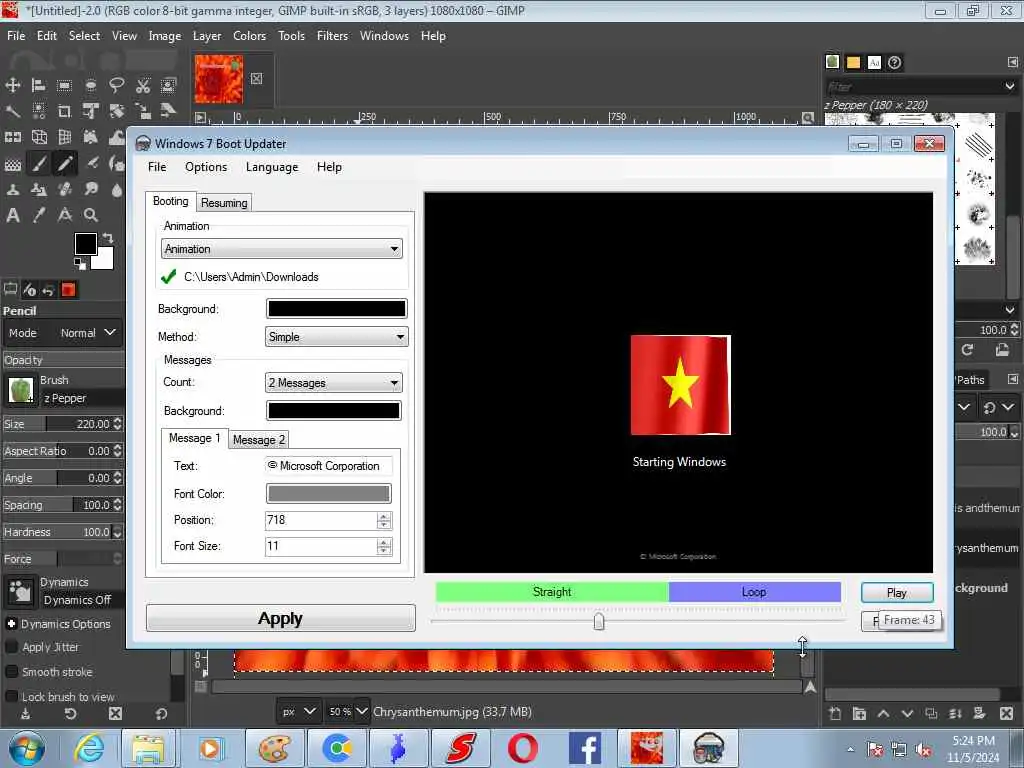Select the Pencil tool

click(x=65, y=163)
